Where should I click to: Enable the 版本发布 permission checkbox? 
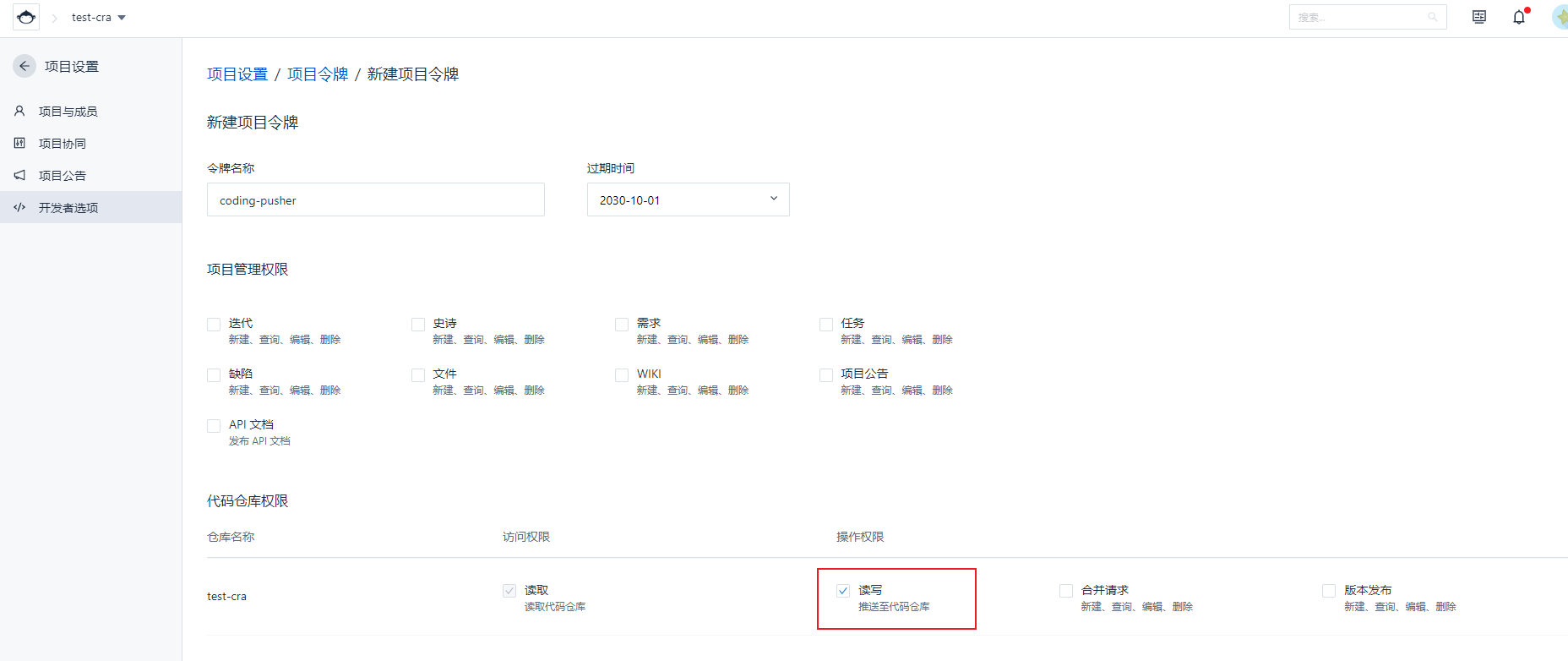point(1329,591)
